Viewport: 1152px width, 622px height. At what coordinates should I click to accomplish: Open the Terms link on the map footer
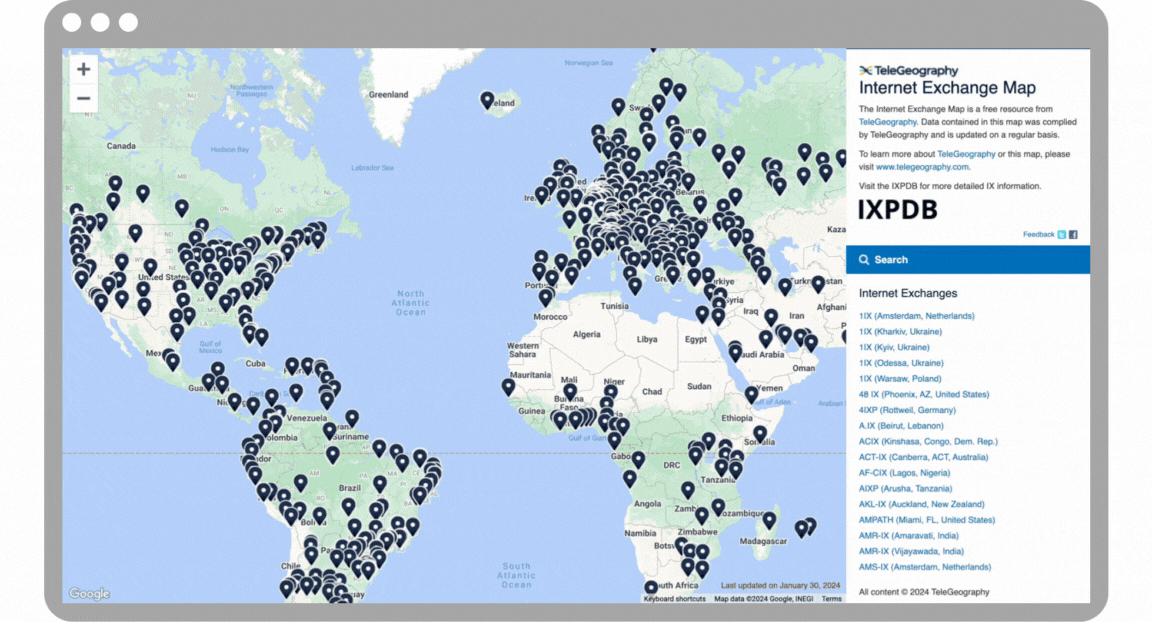(x=831, y=598)
